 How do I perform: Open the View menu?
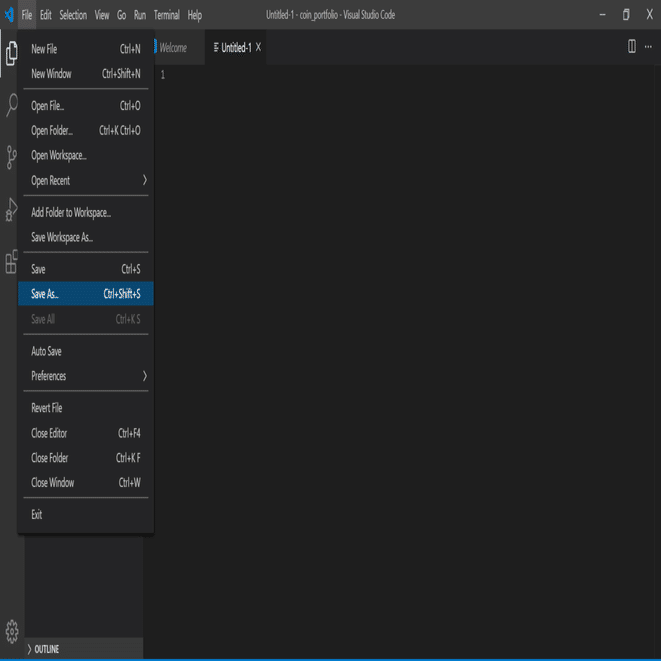coord(102,15)
